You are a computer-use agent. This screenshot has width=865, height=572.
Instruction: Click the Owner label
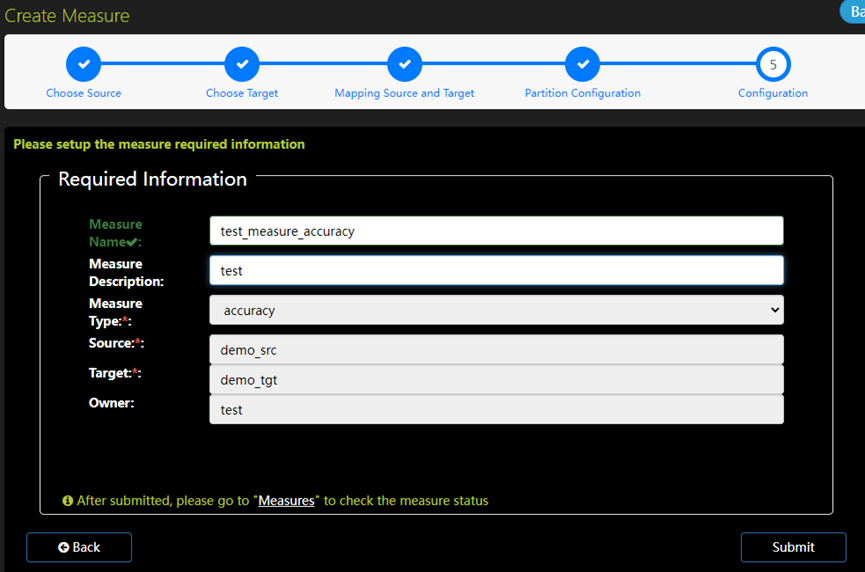click(111, 403)
